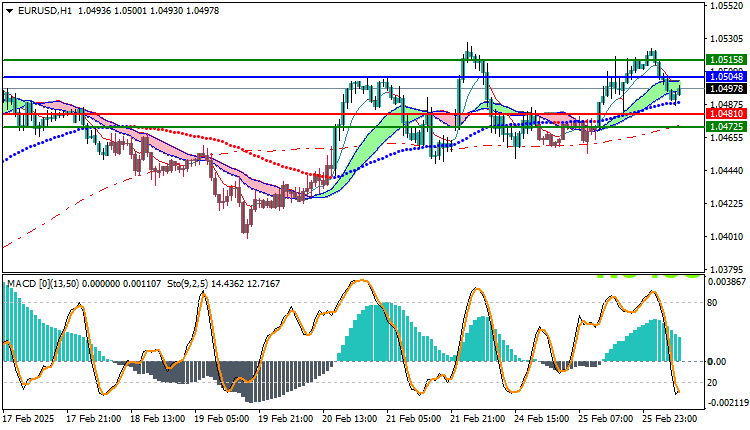Click the 19 Feb 21:00 time label
The width and height of the screenshot is (750, 430).
286,419
